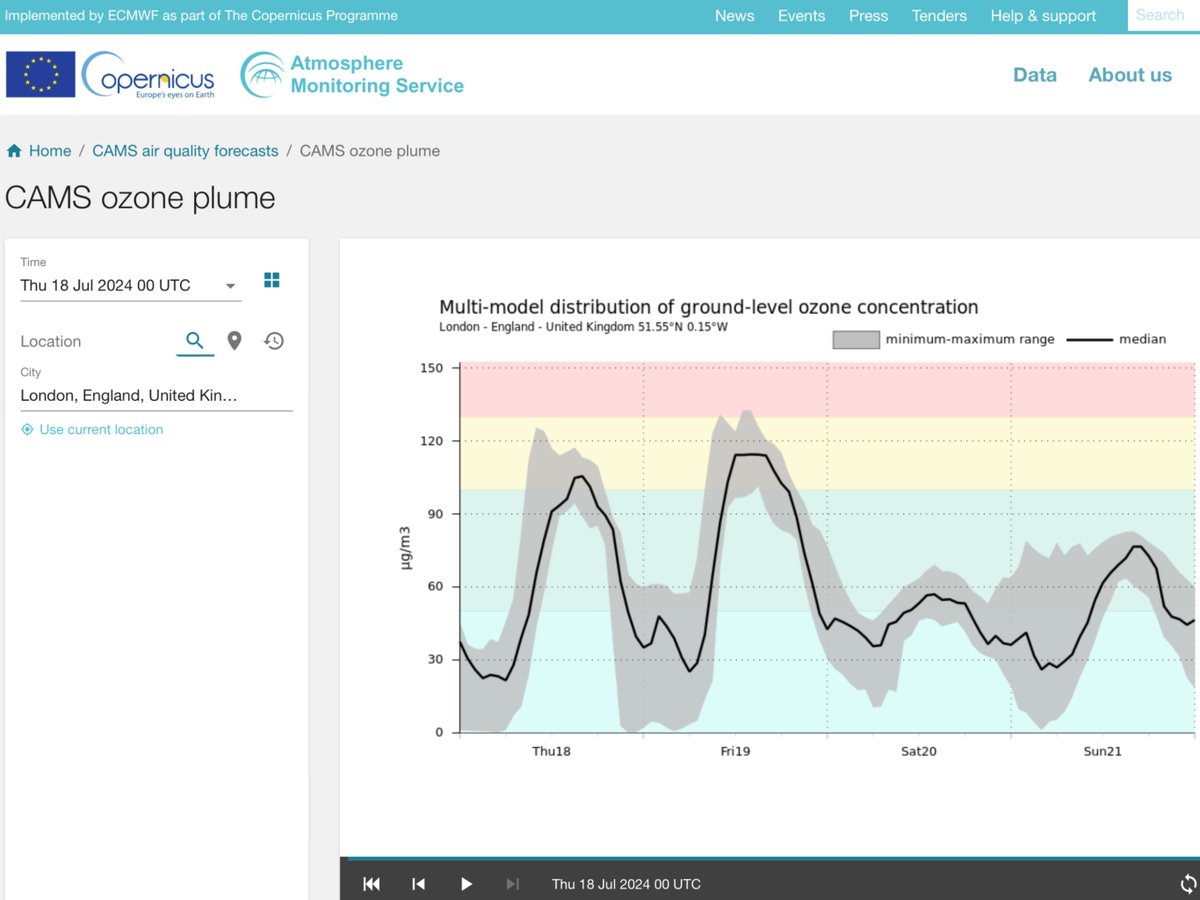Open Events in top bar

(802, 16)
